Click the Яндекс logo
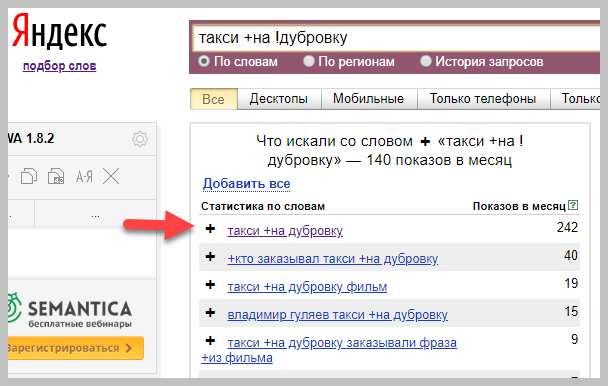The image size is (608, 386). pyautogui.click(x=59, y=31)
